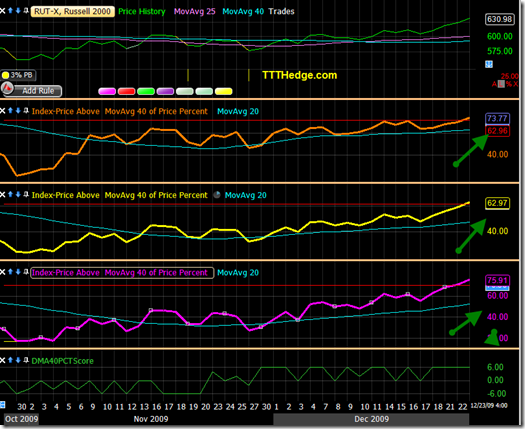This screenshot has height=429, width=525.
Task: Pin the DMA40PCTScore pane
Action: point(26,360)
